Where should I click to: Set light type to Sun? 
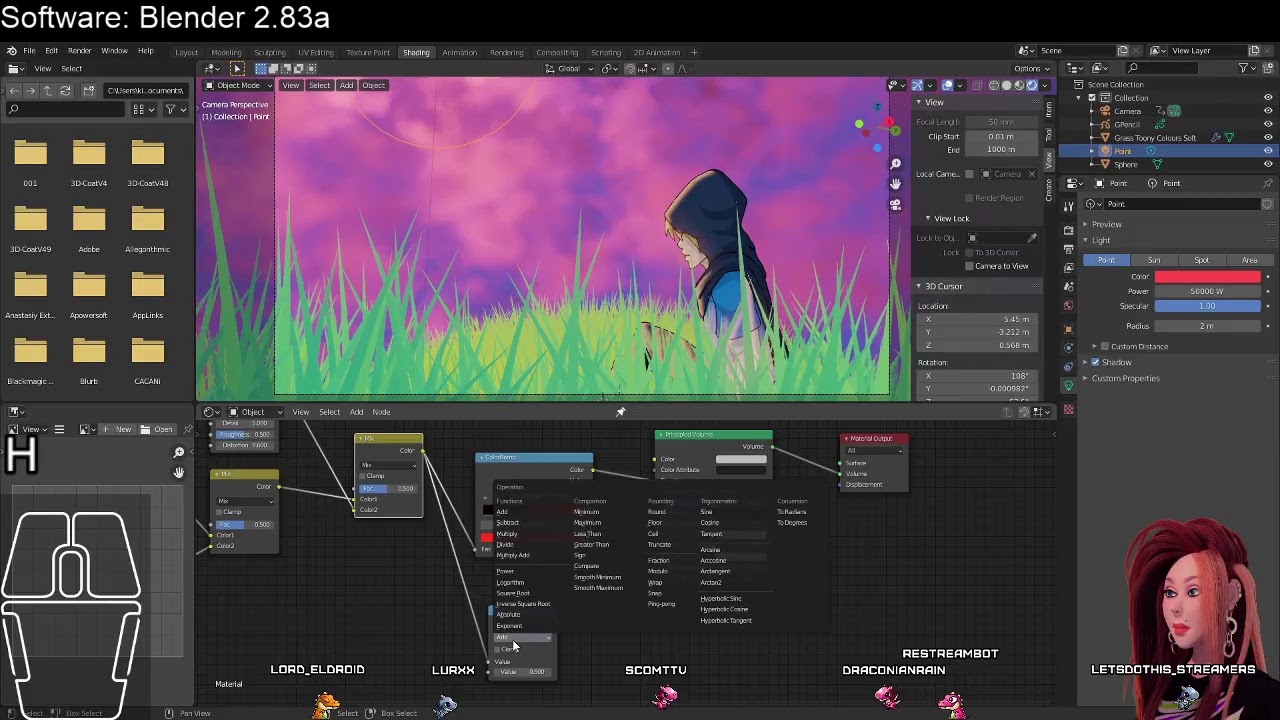1154,260
